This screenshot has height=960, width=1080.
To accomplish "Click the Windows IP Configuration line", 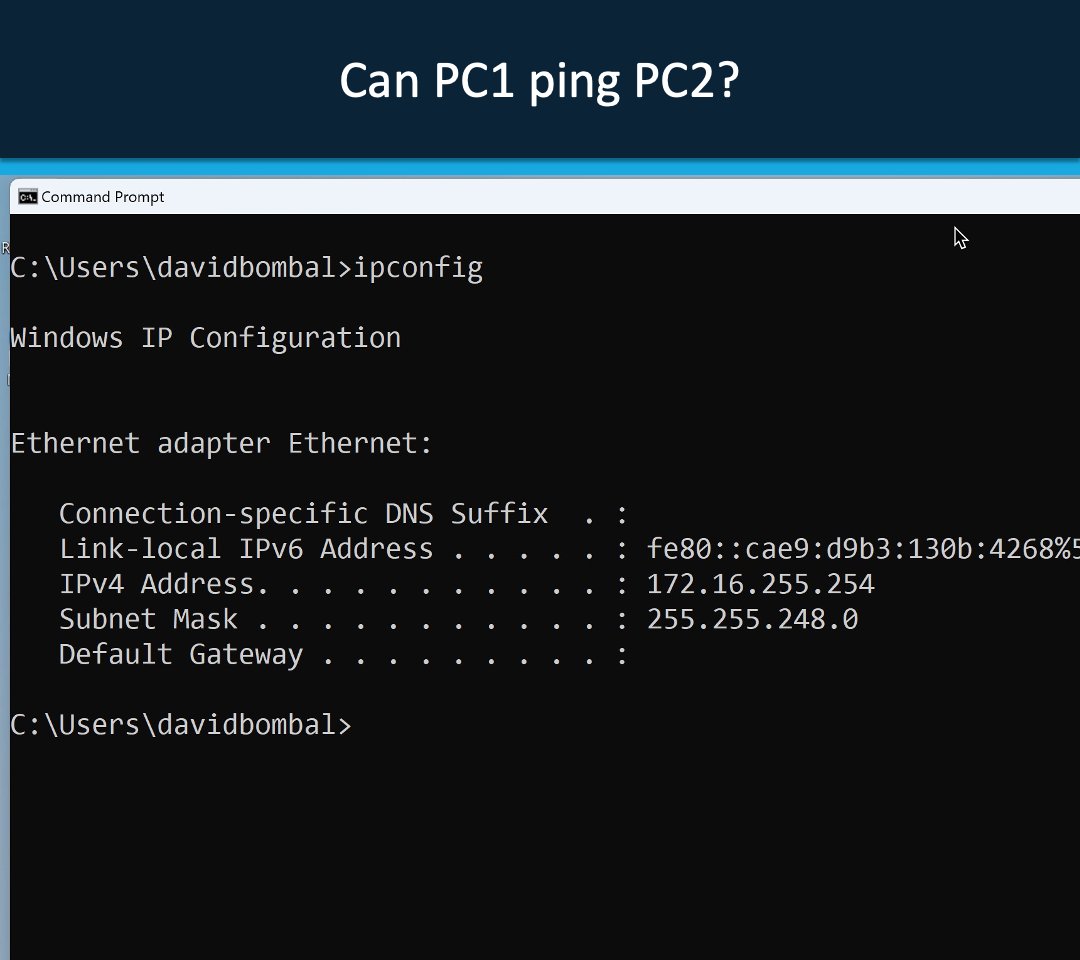I will pos(205,338).
